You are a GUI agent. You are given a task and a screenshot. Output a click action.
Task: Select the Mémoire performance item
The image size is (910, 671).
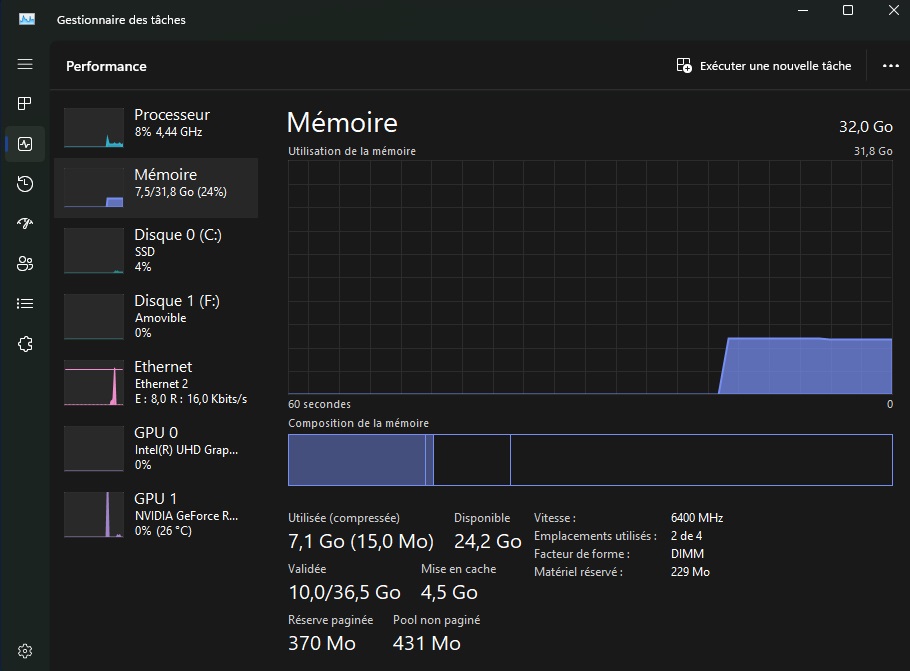(x=156, y=188)
